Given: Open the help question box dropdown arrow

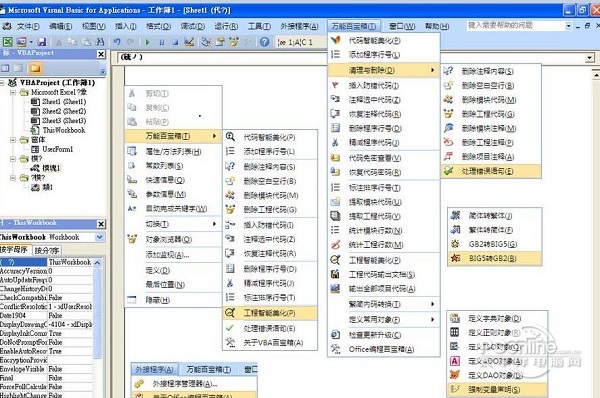Looking at the screenshot, I should point(569,26).
